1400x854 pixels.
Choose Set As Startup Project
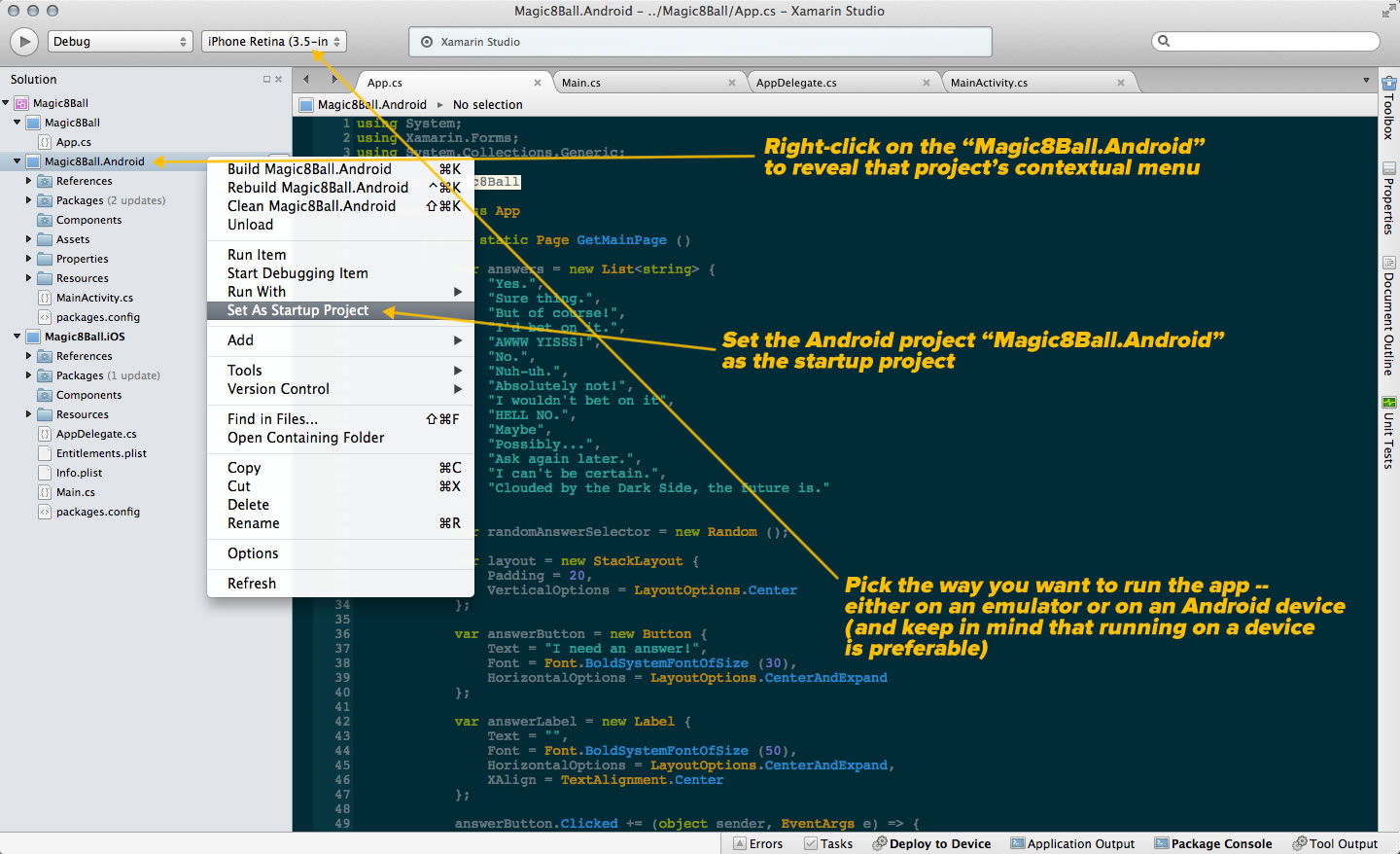pyautogui.click(x=341, y=310)
